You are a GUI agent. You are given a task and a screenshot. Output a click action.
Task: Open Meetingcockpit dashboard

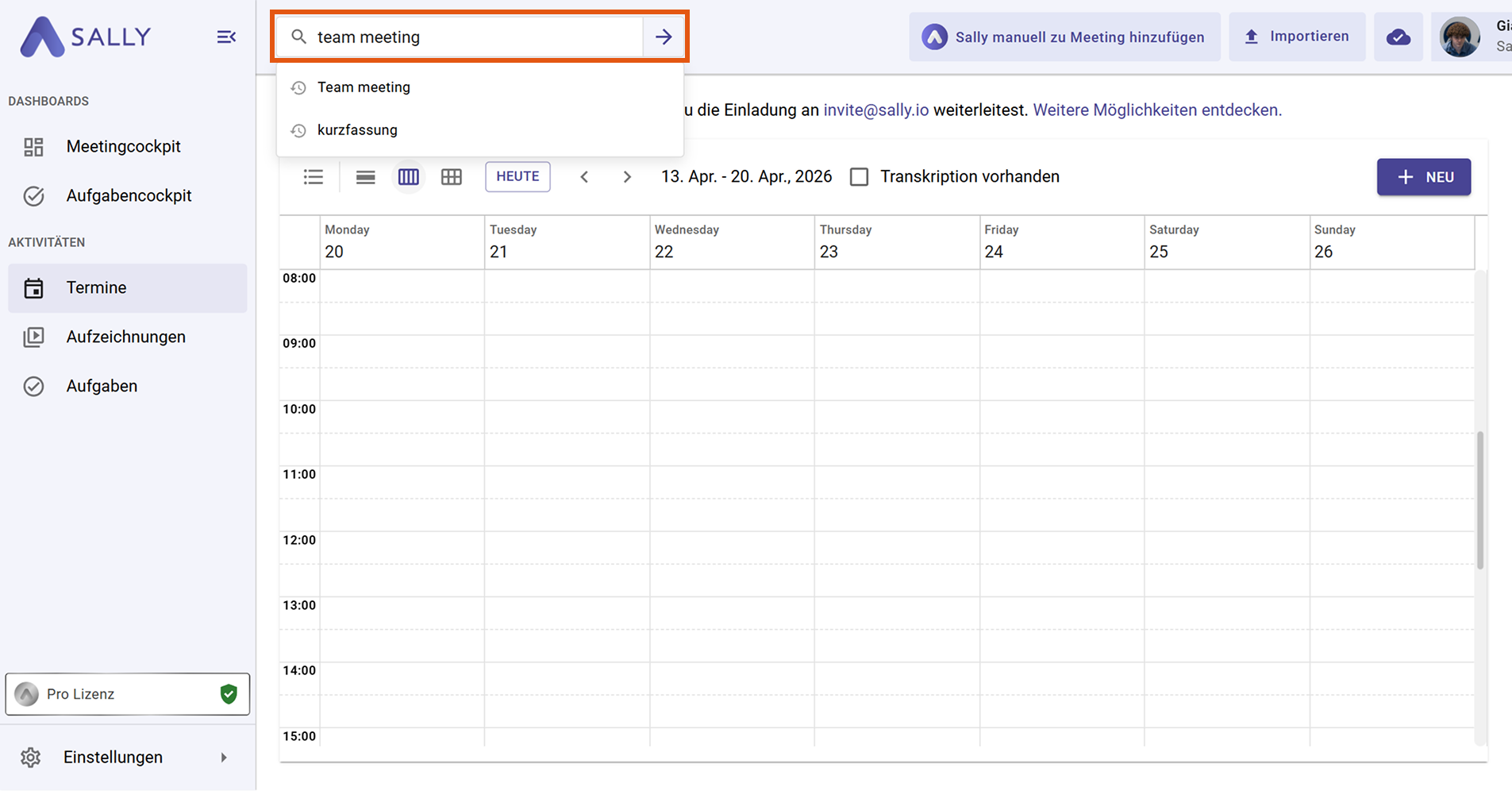pos(123,147)
